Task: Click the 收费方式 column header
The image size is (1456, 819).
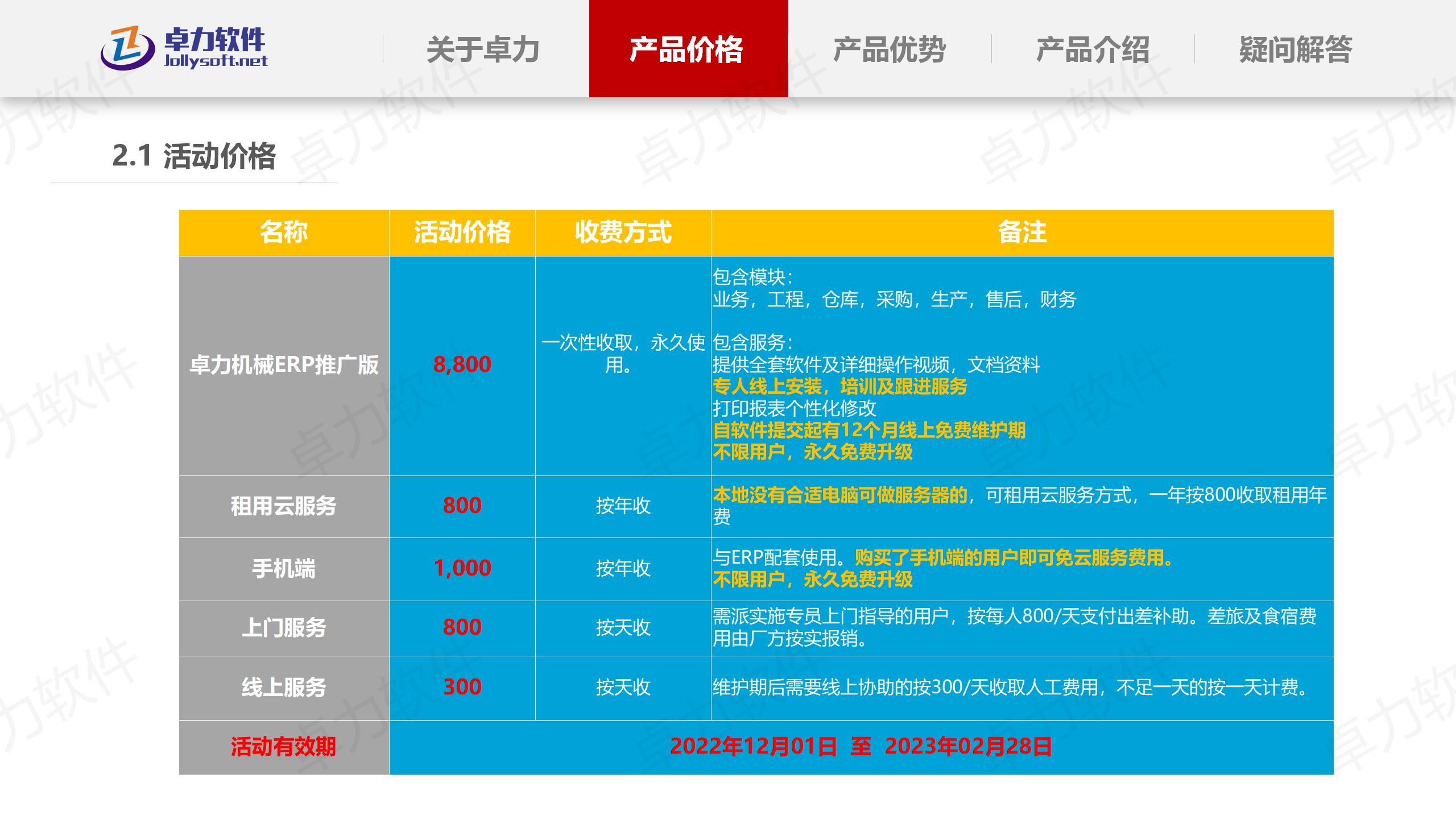Action: coord(623,233)
